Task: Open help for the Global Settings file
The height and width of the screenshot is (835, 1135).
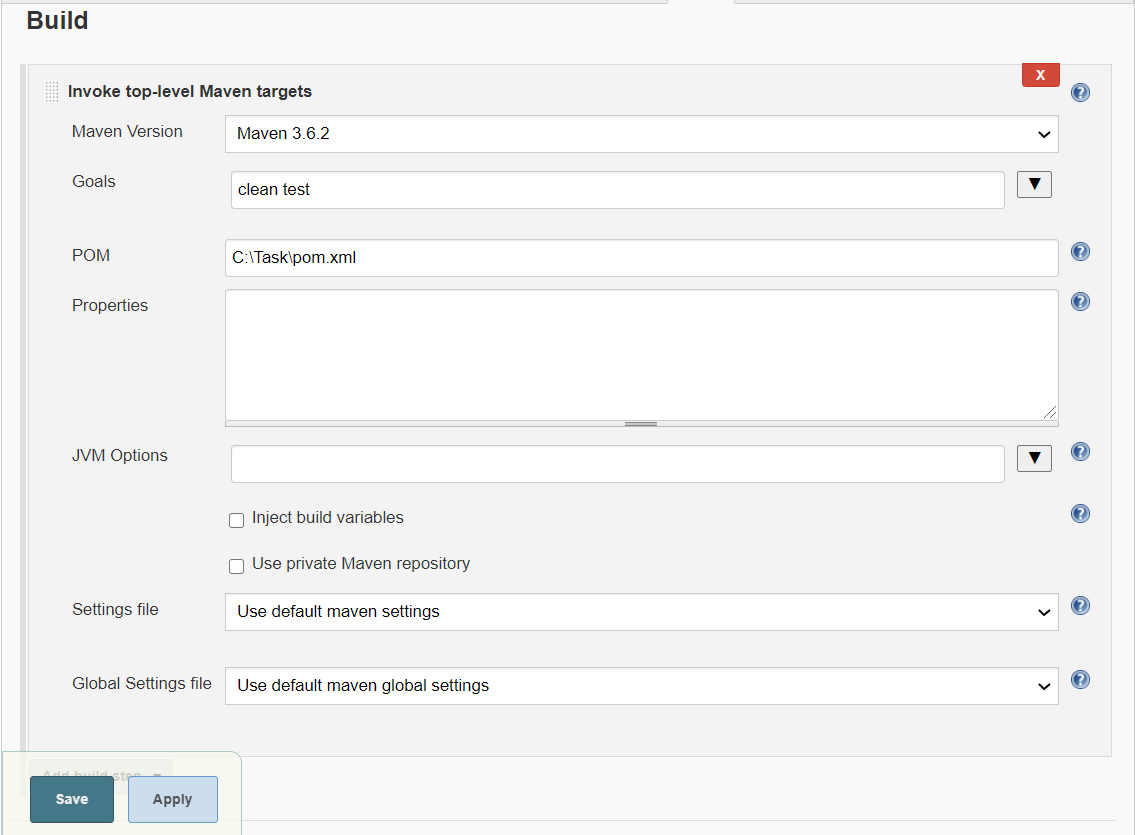Action: (x=1080, y=679)
